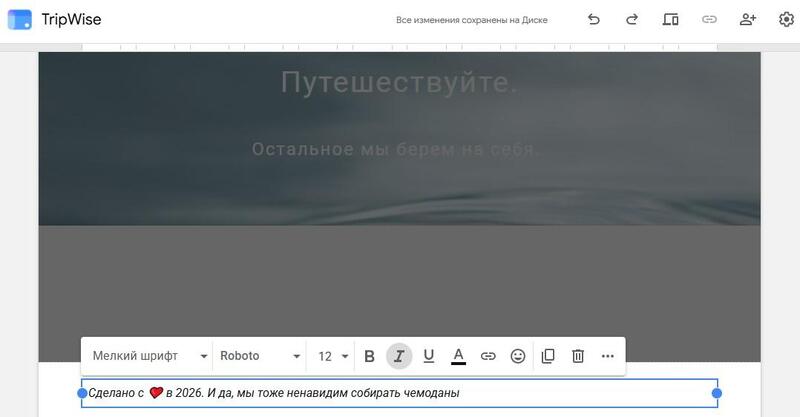Open the emoji picker
Image resolution: width=800 pixels, height=417 pixels.
(x=517, y=356)
